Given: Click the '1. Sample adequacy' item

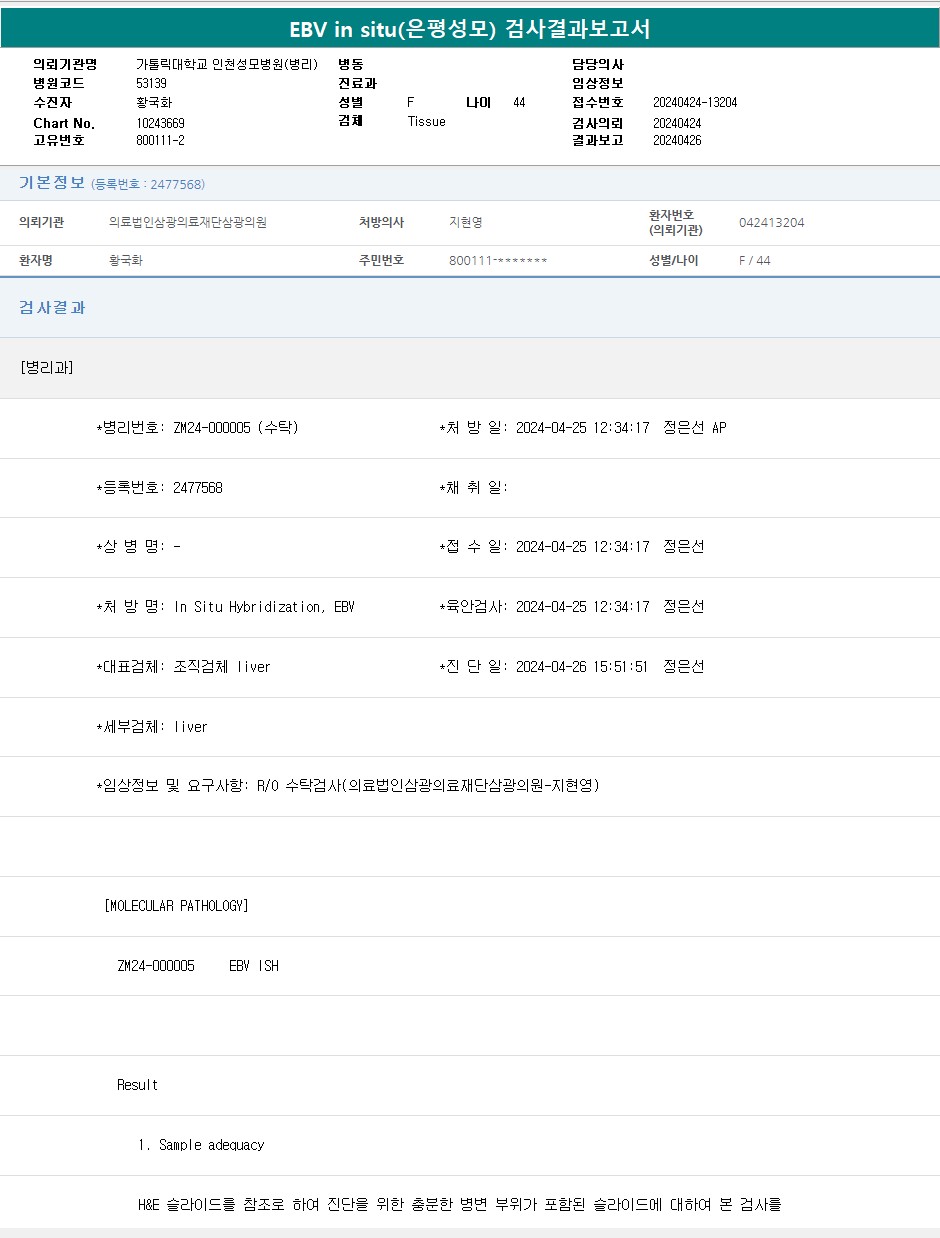Looking at the screenshot, I should 201,1145.
